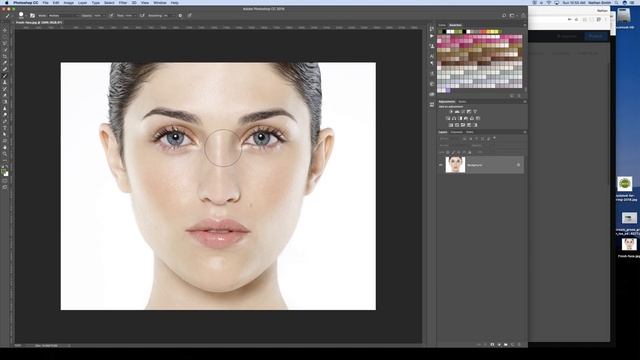Open the Smoothing value dropdown
This screenshot has height=360, width=640.
(169, 16)
